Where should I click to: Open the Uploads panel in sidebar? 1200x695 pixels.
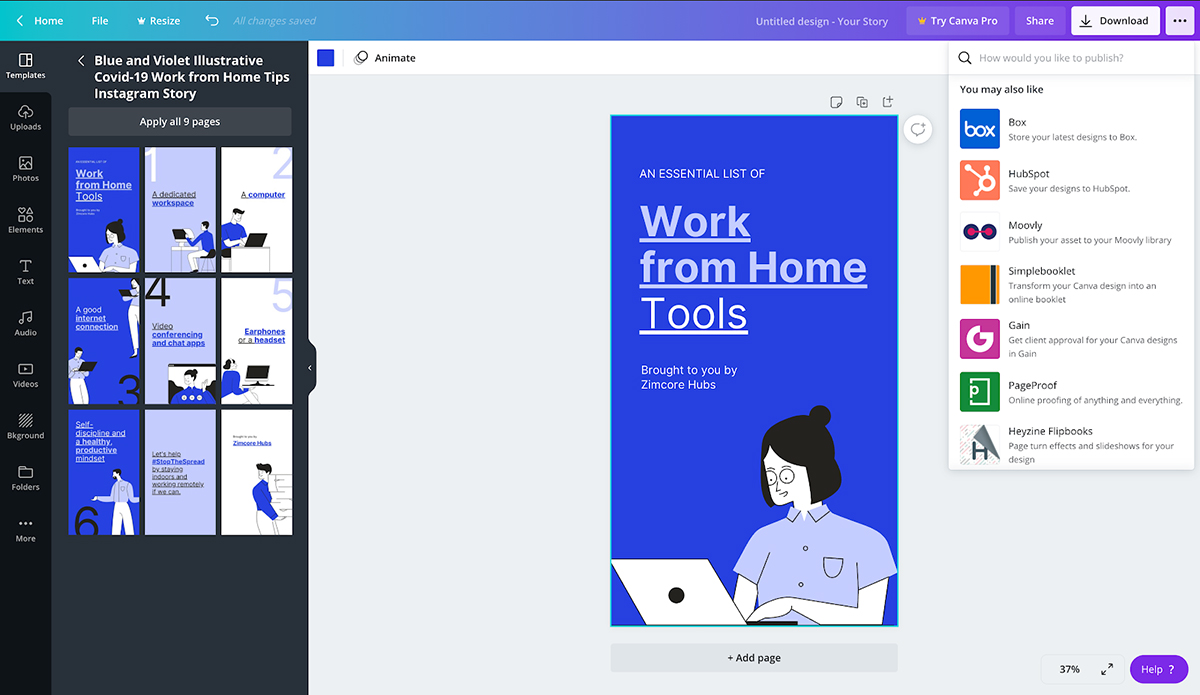click(x=25, y=116)
